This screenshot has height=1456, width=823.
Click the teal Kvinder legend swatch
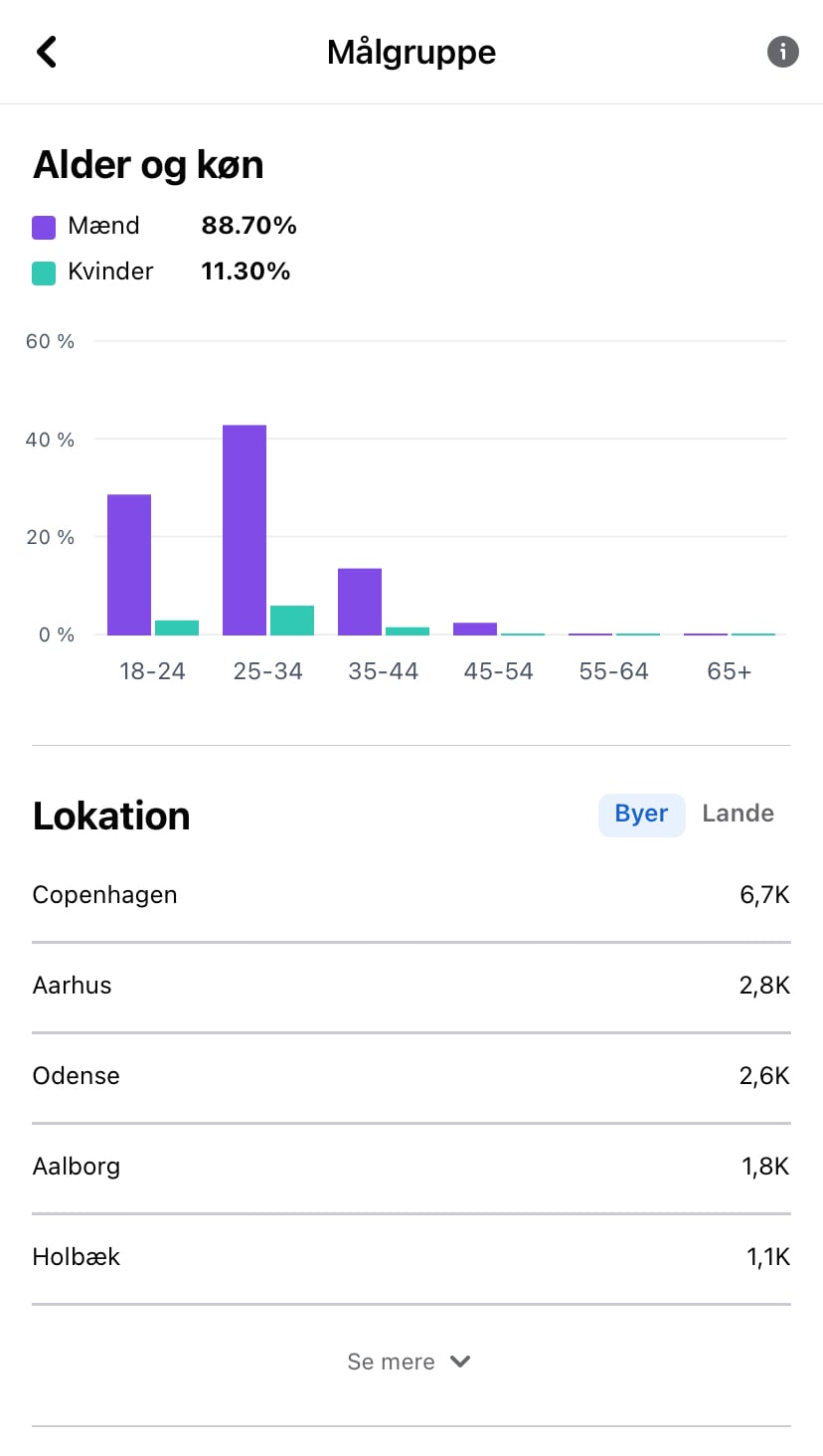click(x=44, y=273)
